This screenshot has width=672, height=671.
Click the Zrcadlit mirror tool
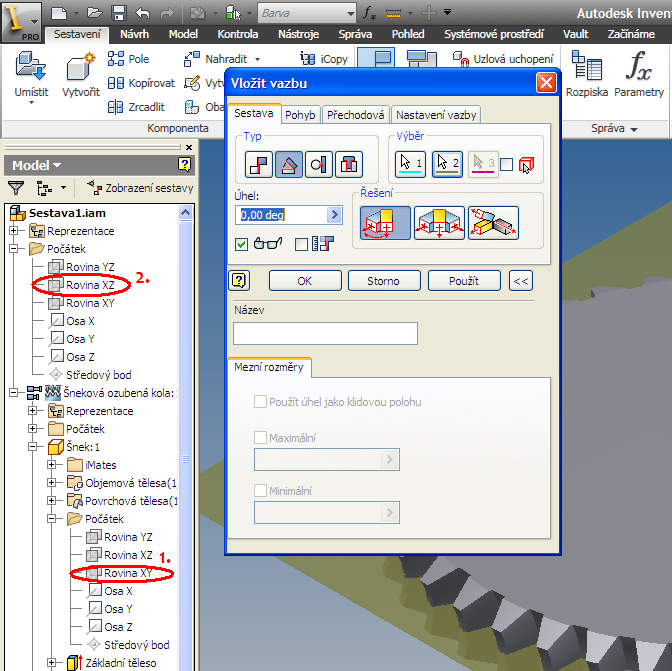[x=136, y=107]
